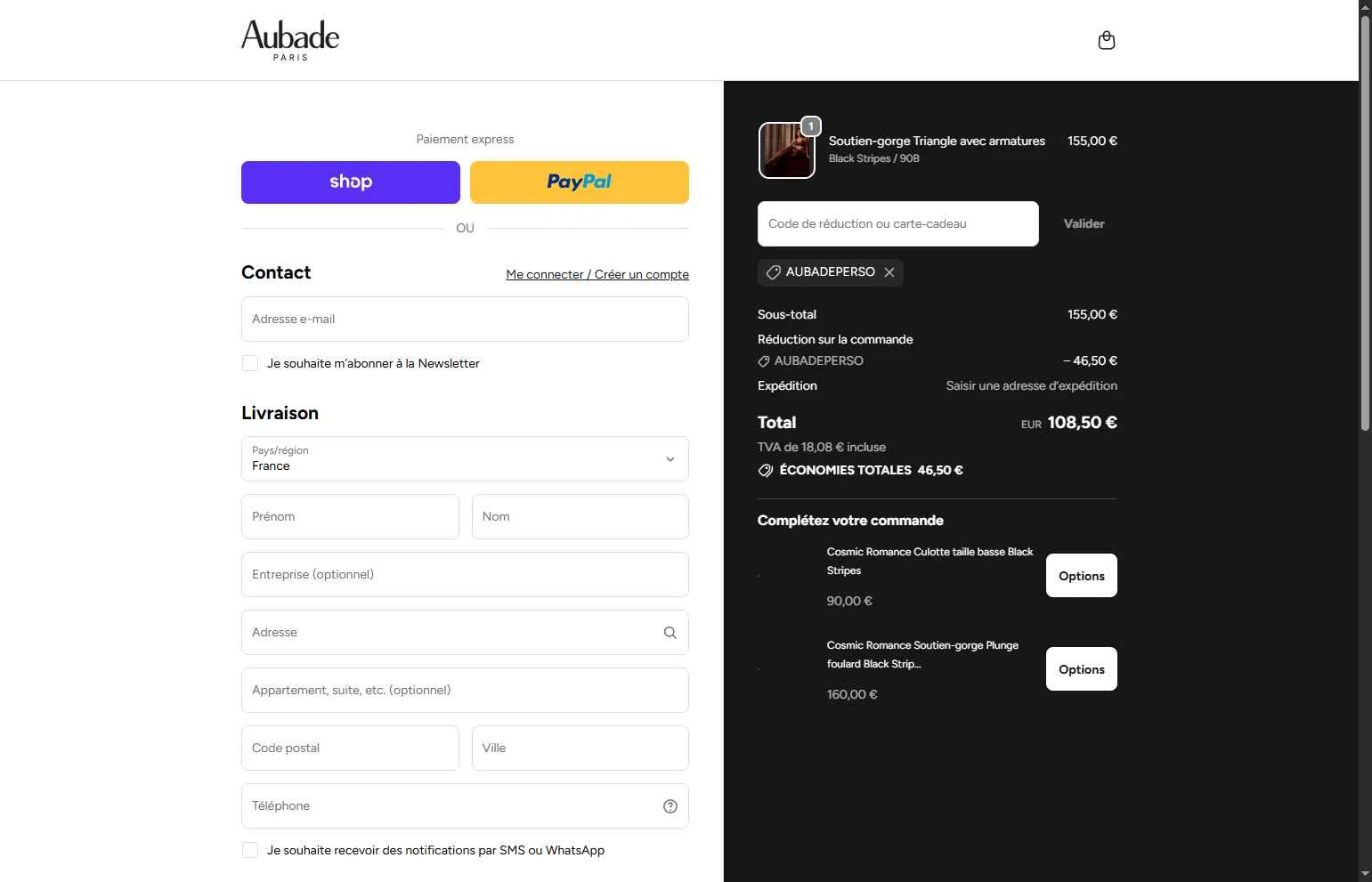
Task: Click ÉCONOMIES TOTALES 46,50 € text
Action: coord(871,470)
